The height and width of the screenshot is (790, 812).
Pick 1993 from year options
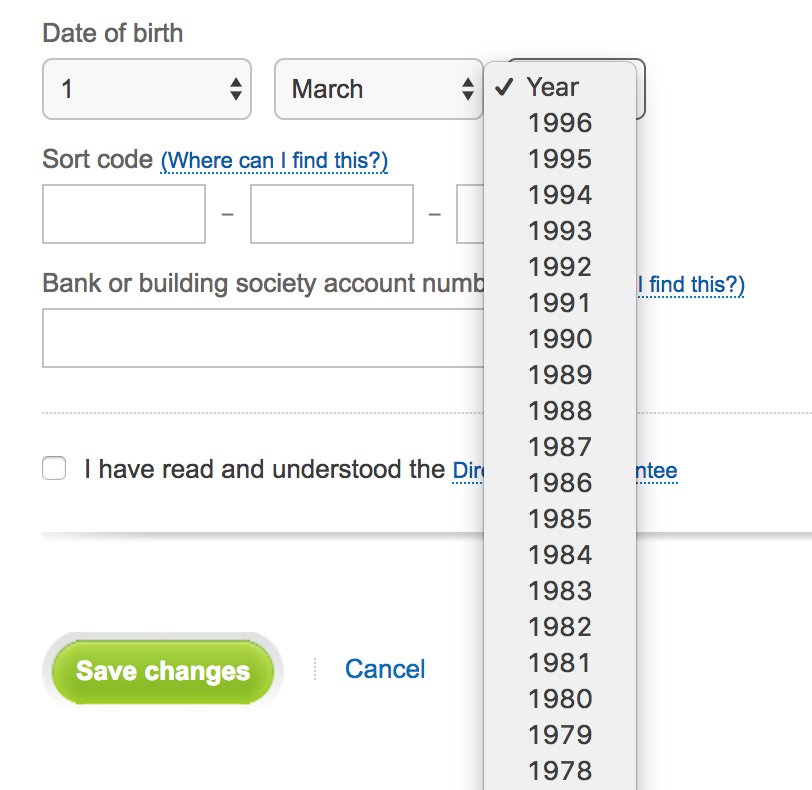click(x=560, y=231)
